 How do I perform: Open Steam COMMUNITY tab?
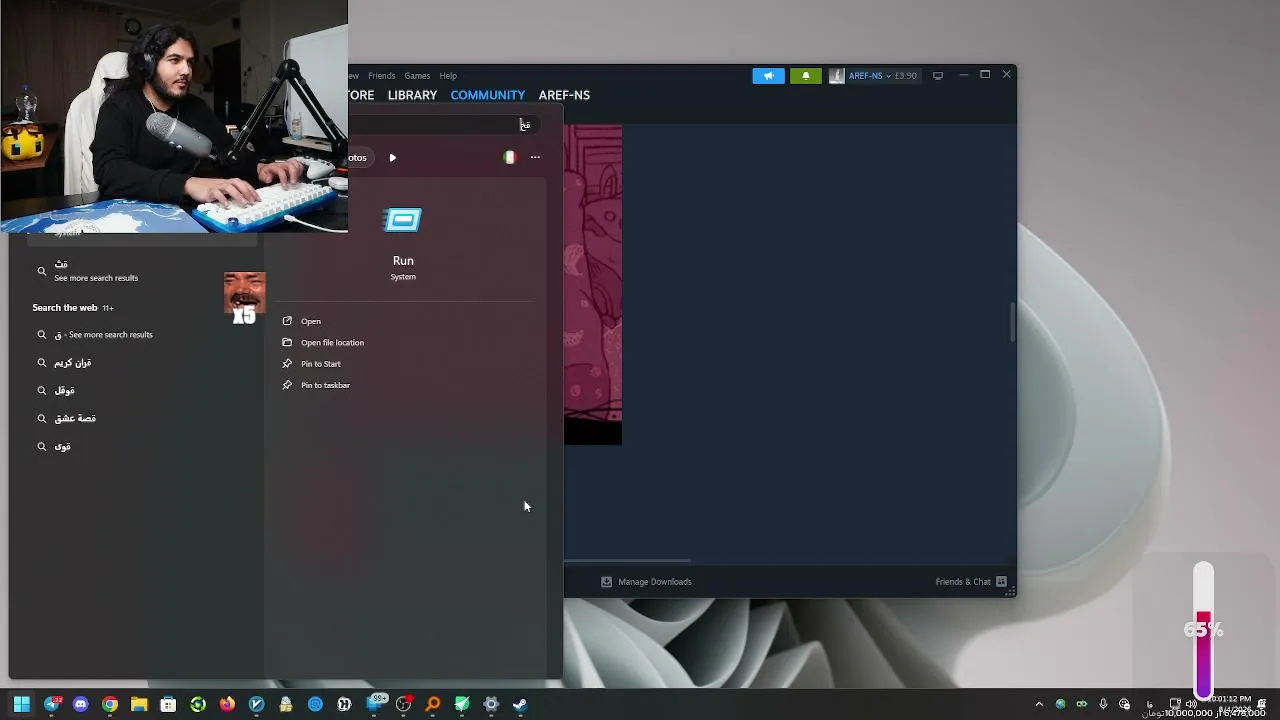click(x=487, y=95)
